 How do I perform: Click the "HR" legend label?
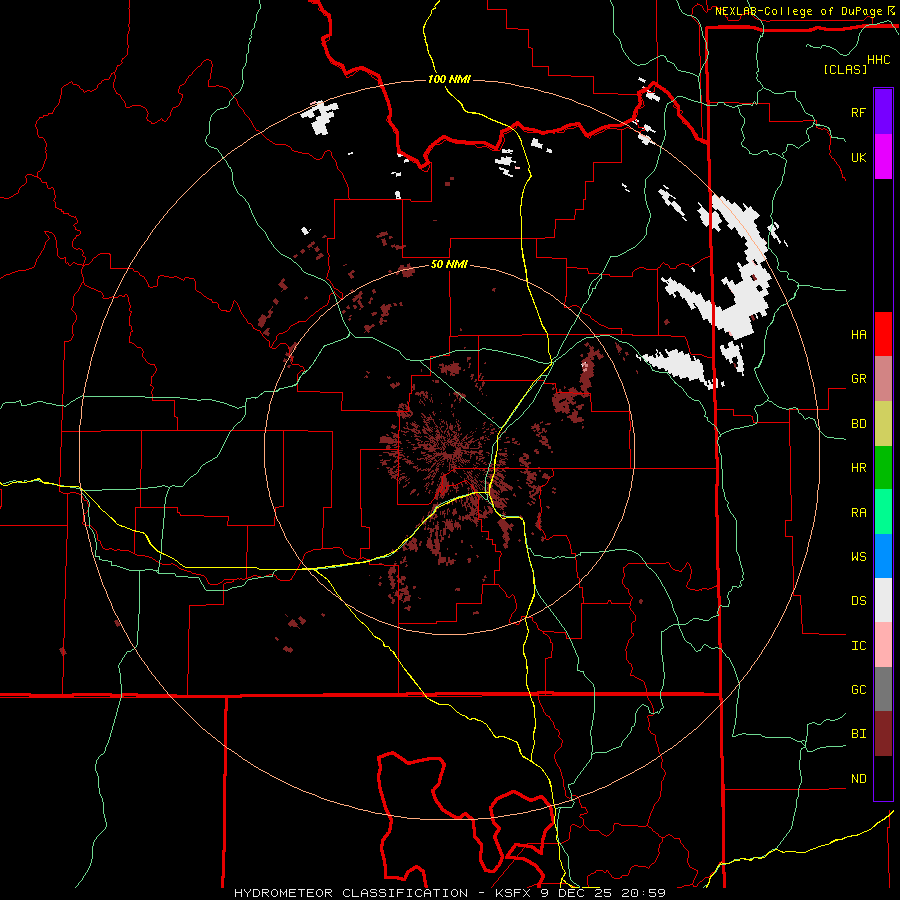(x=858, y=468)
